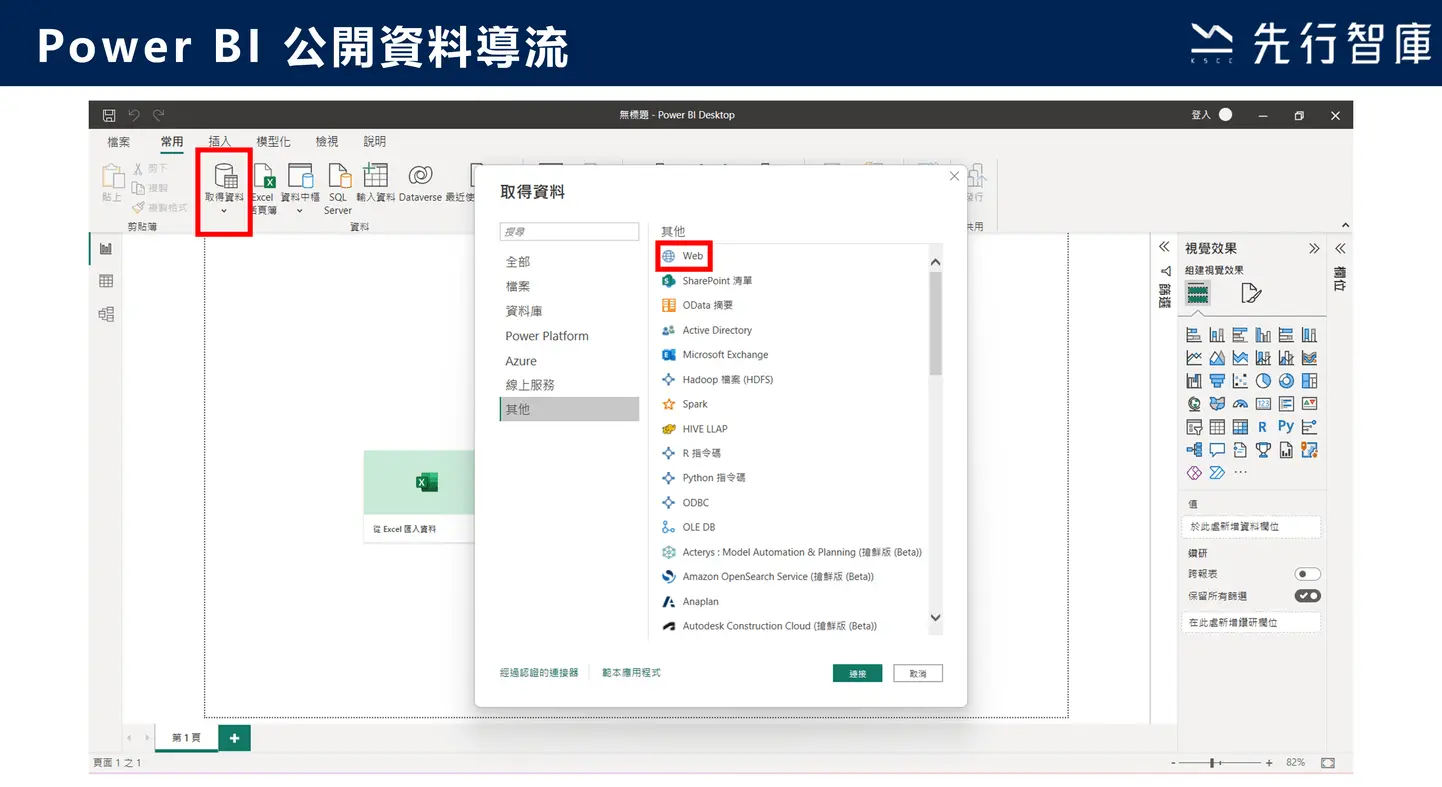Click the connector list scroll-up arrow

[x=936, y=262]
